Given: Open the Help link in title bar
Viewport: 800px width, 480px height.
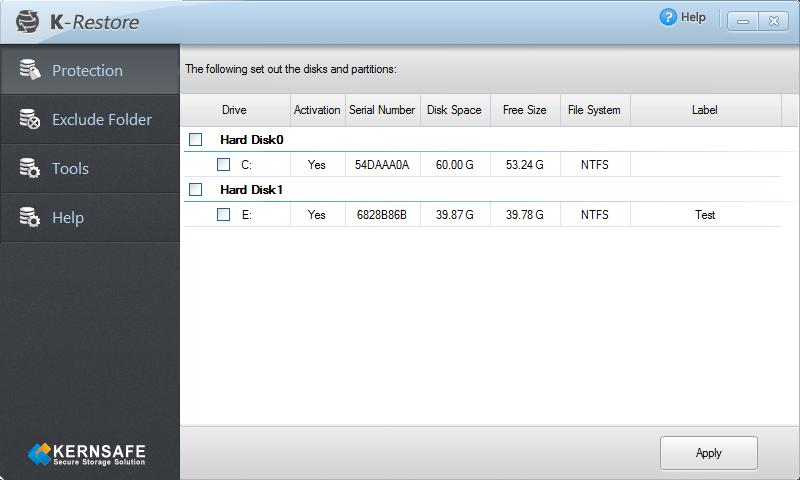Looking at the screenshot, I should (693, 17).
